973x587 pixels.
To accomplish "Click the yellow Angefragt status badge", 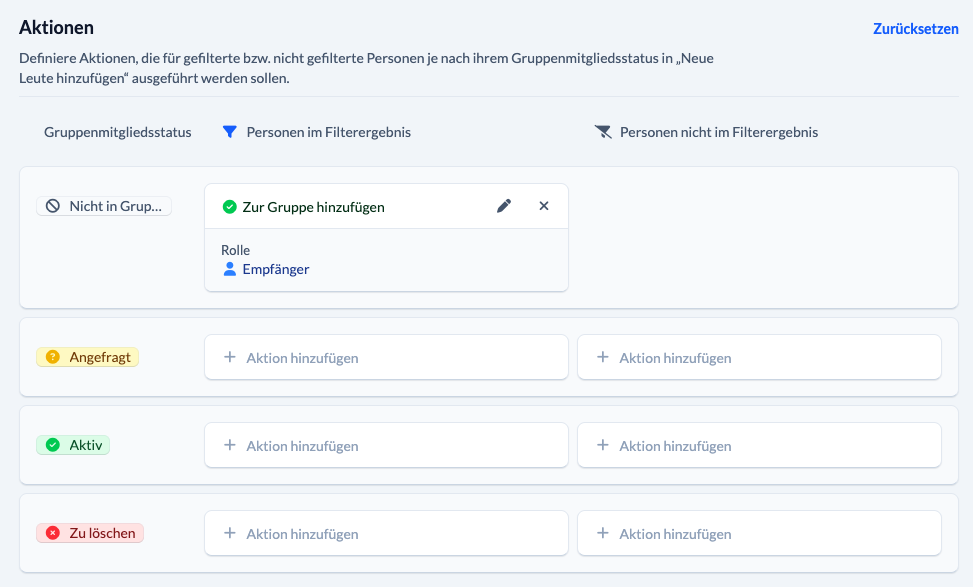I will pyautogui.click(x=87, y=357).
